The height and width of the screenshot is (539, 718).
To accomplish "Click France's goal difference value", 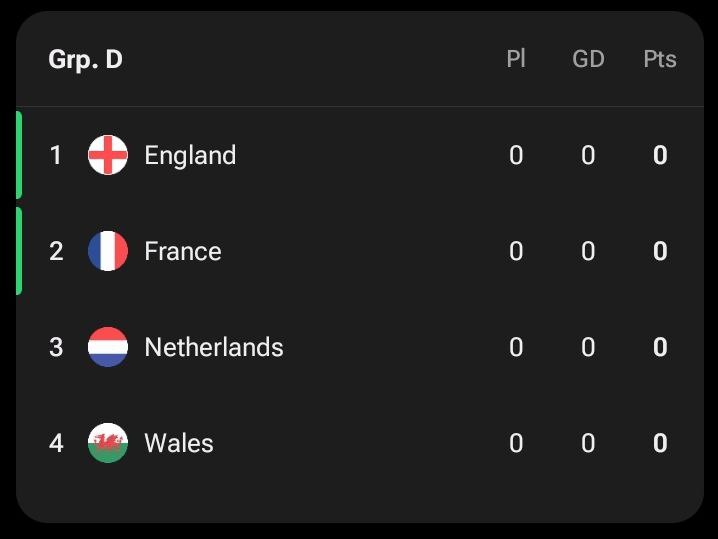I will 588,251.
